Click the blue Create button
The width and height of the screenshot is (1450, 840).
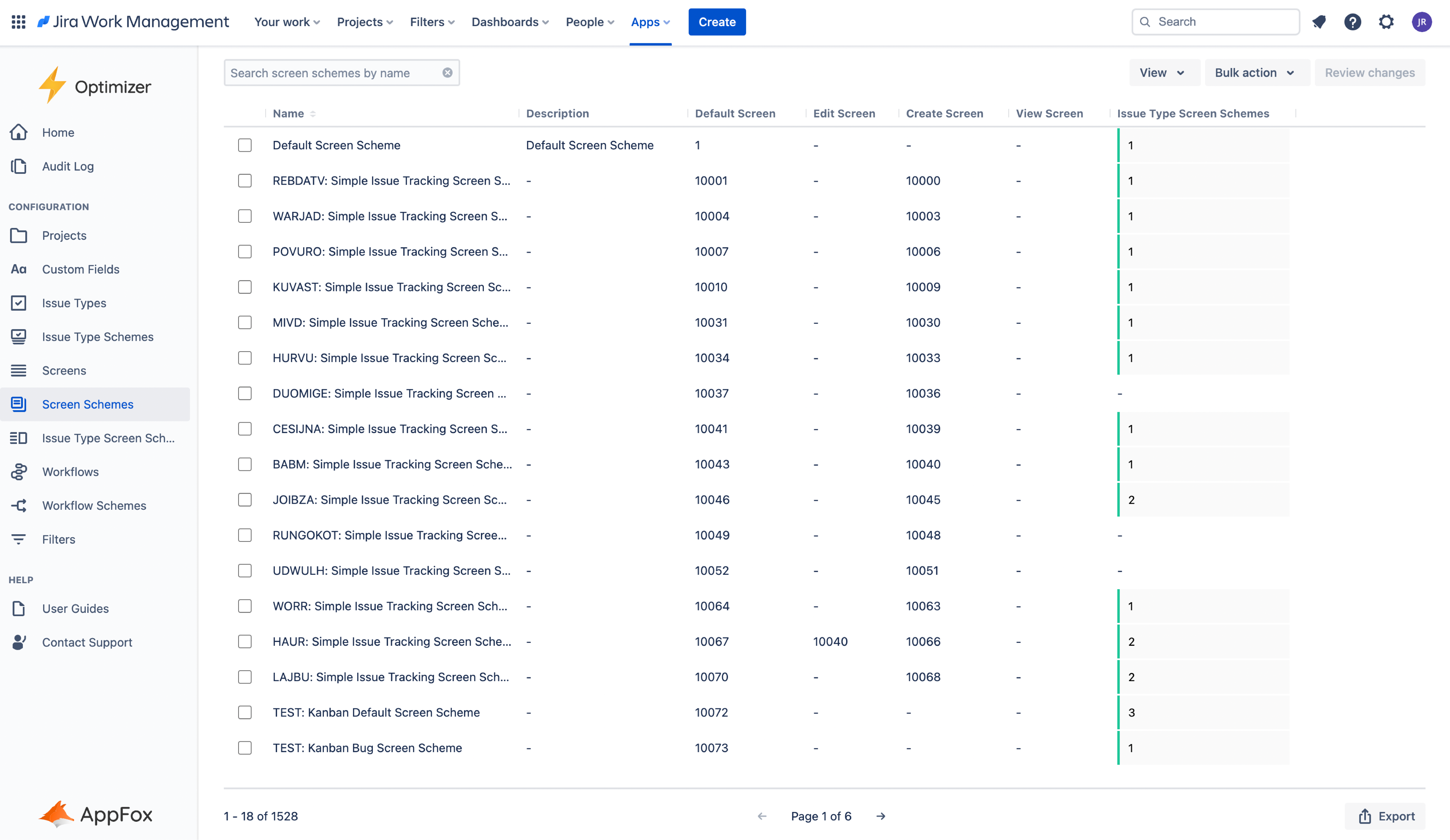tap(716, 22)
